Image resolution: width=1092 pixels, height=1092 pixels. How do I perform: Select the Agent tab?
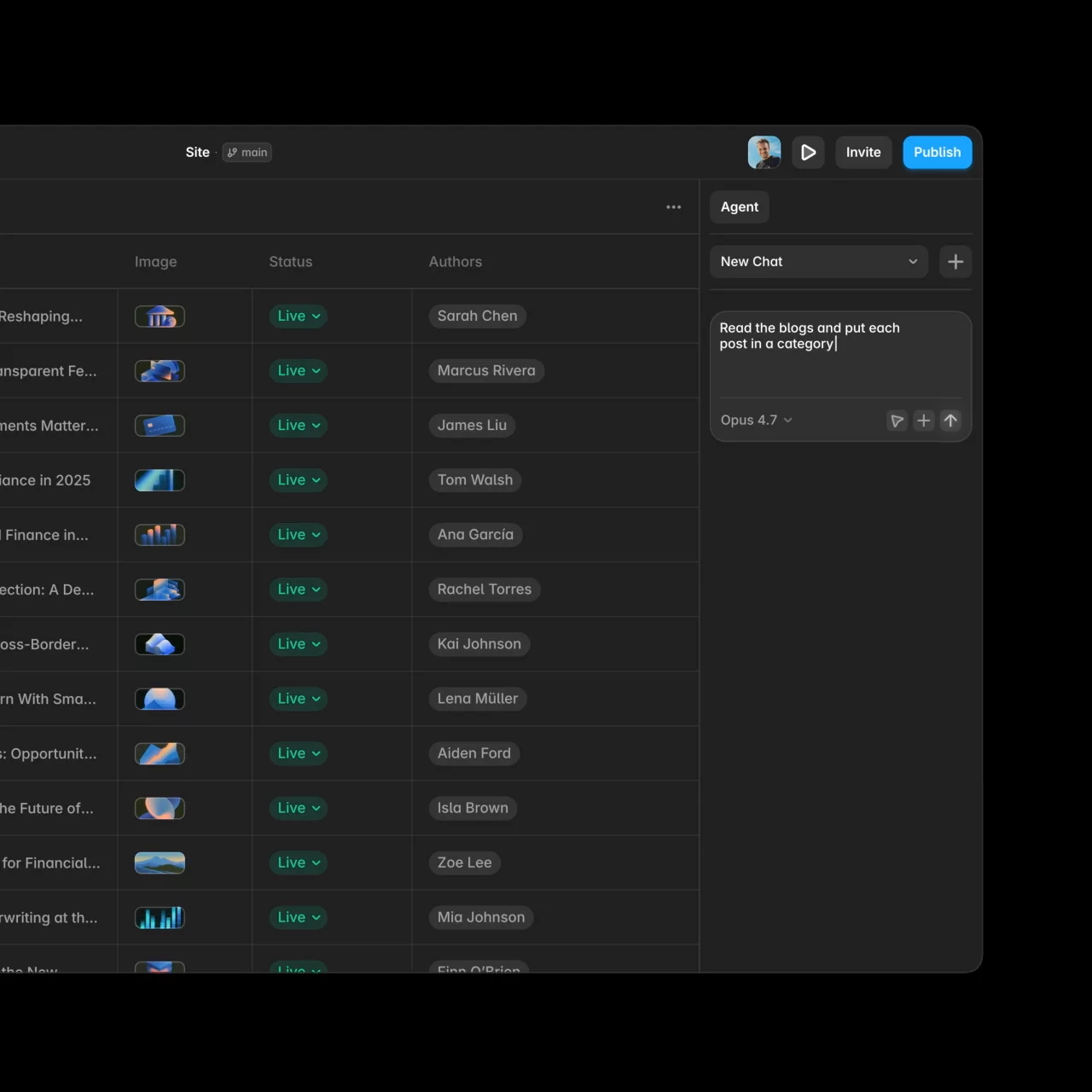coord(740,207)
